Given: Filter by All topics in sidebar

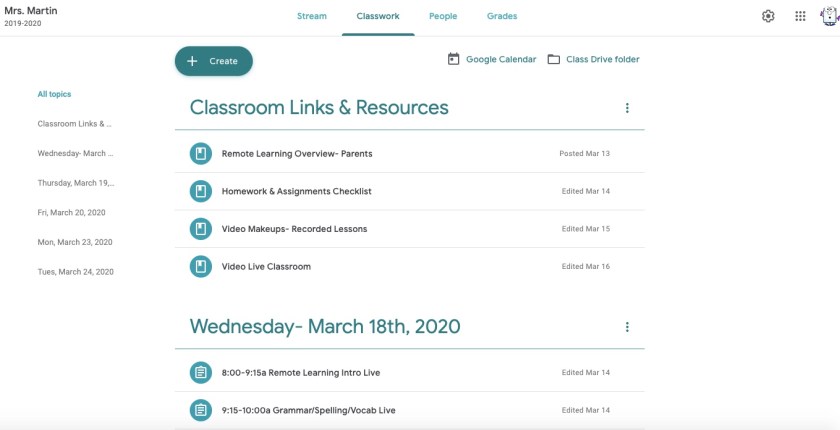Looking at the screenshot, I should 54,94.
